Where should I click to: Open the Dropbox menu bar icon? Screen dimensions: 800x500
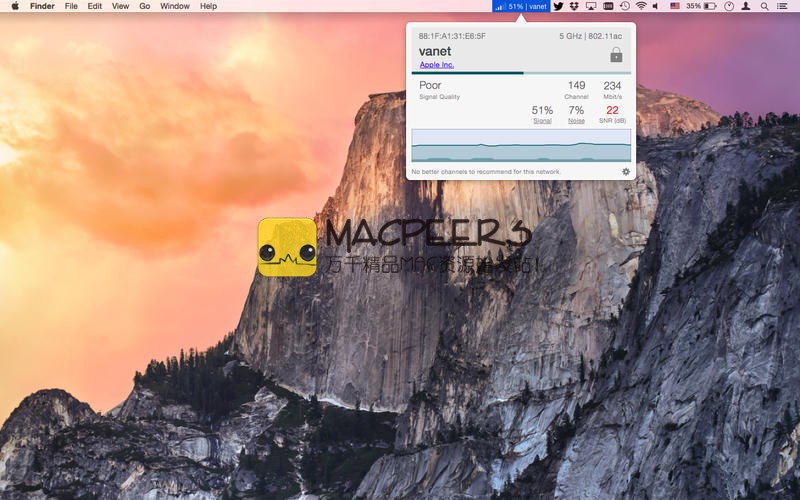574,6
